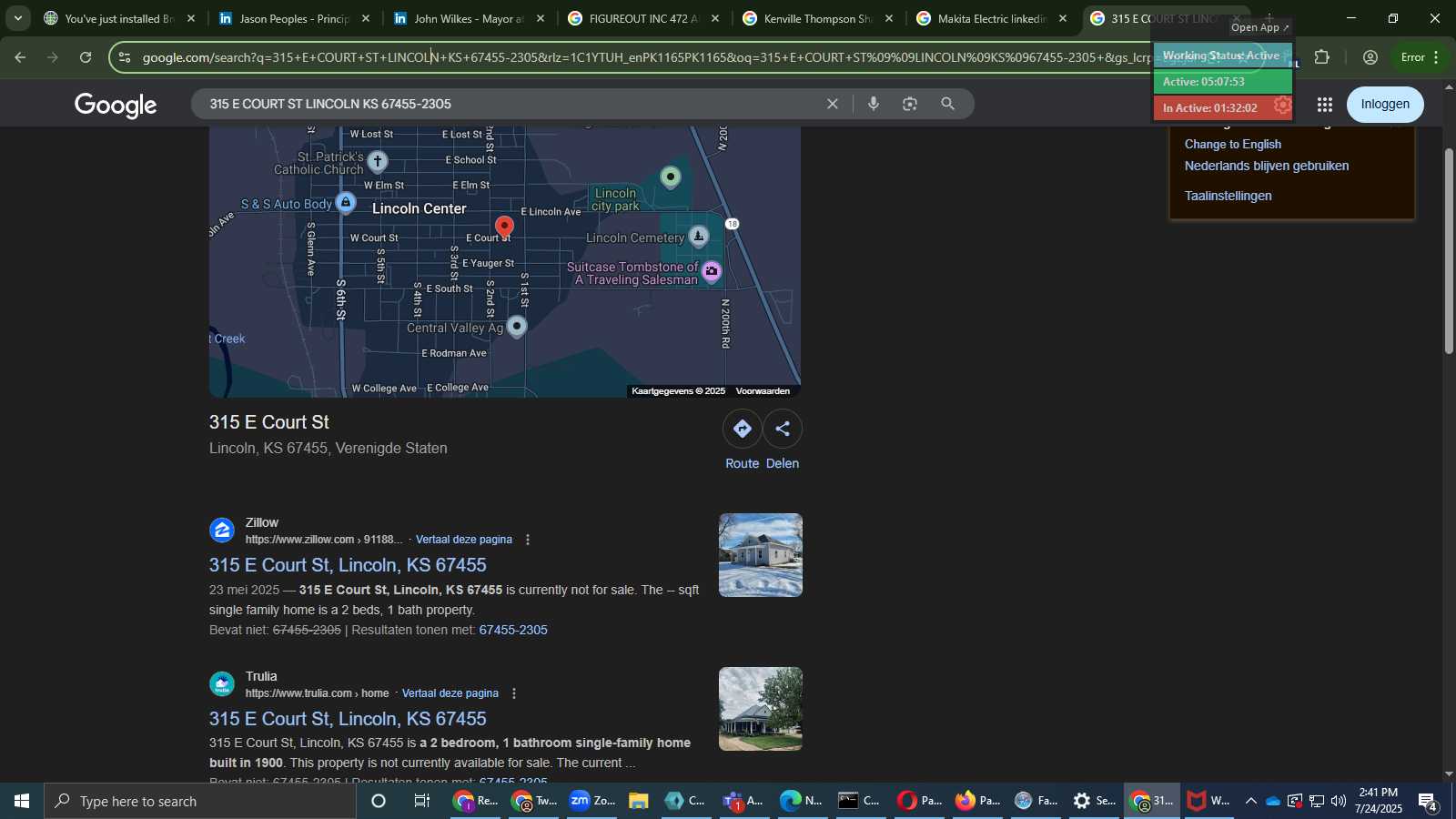Click Lincoln Cemetery map marker
The height and width of the screenshot is (819, 1456).
click(x=698, y=237)
